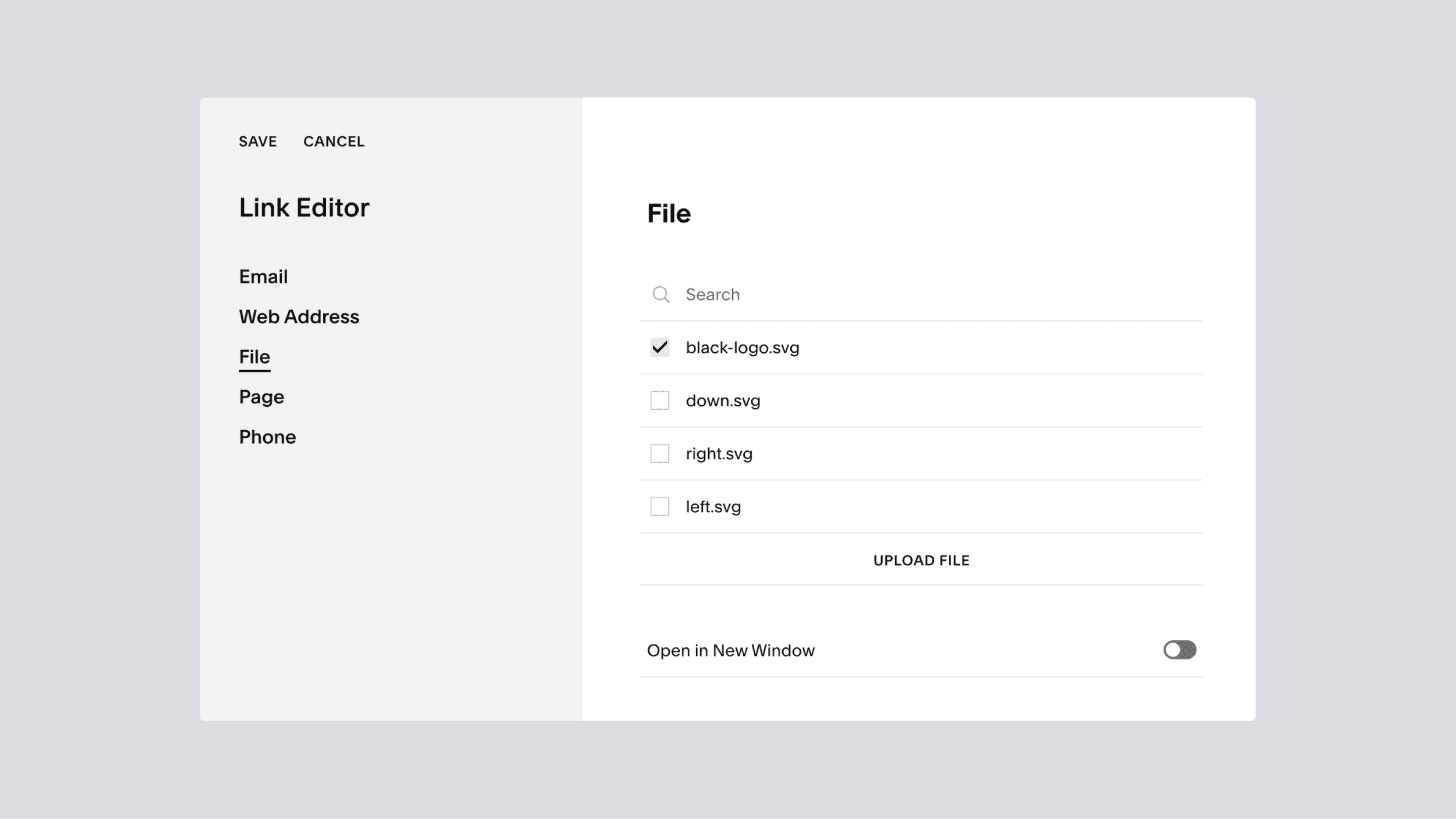Click the Cancel button

pyautogui.click(x=334, y=141)
